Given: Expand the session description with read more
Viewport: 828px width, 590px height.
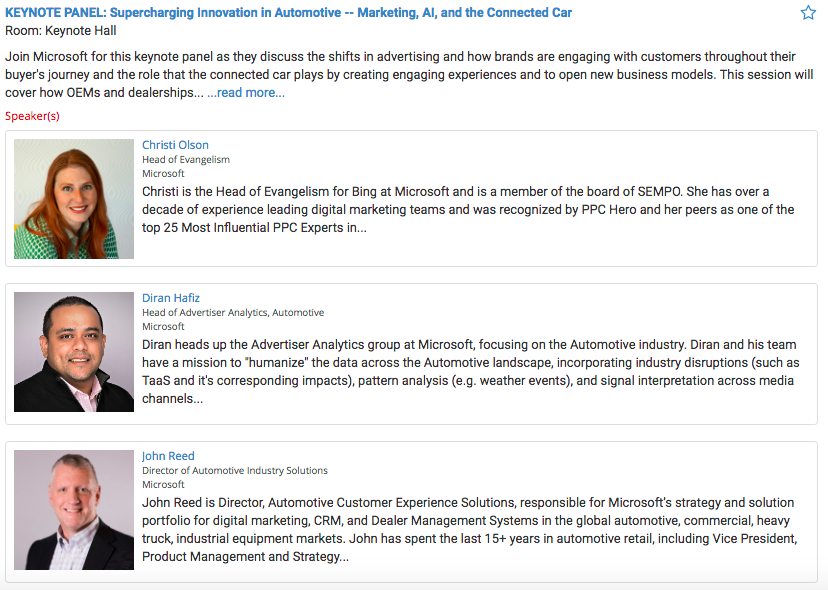Looking at the screenshot, I should (x=246, y=93).
